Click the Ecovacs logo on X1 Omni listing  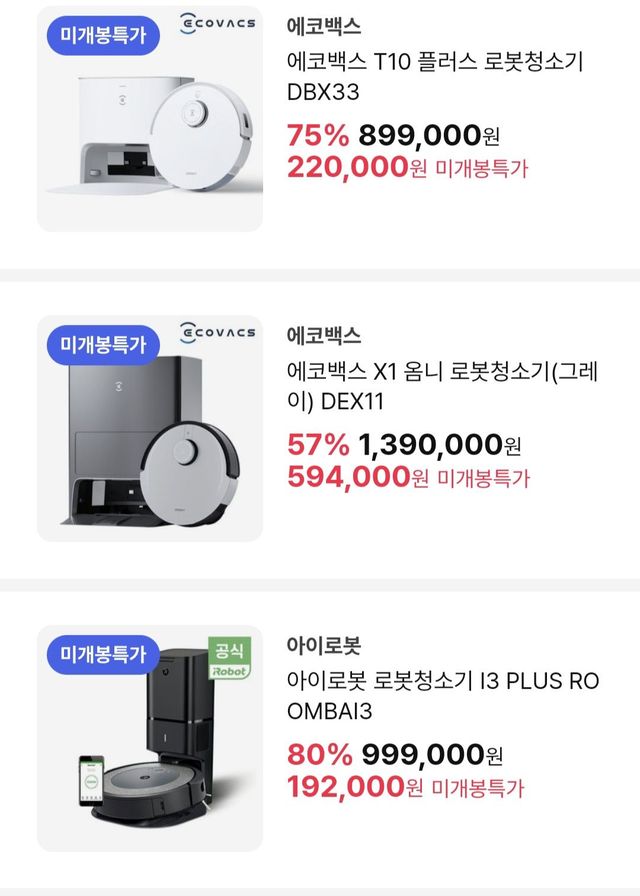coord(217,332)
